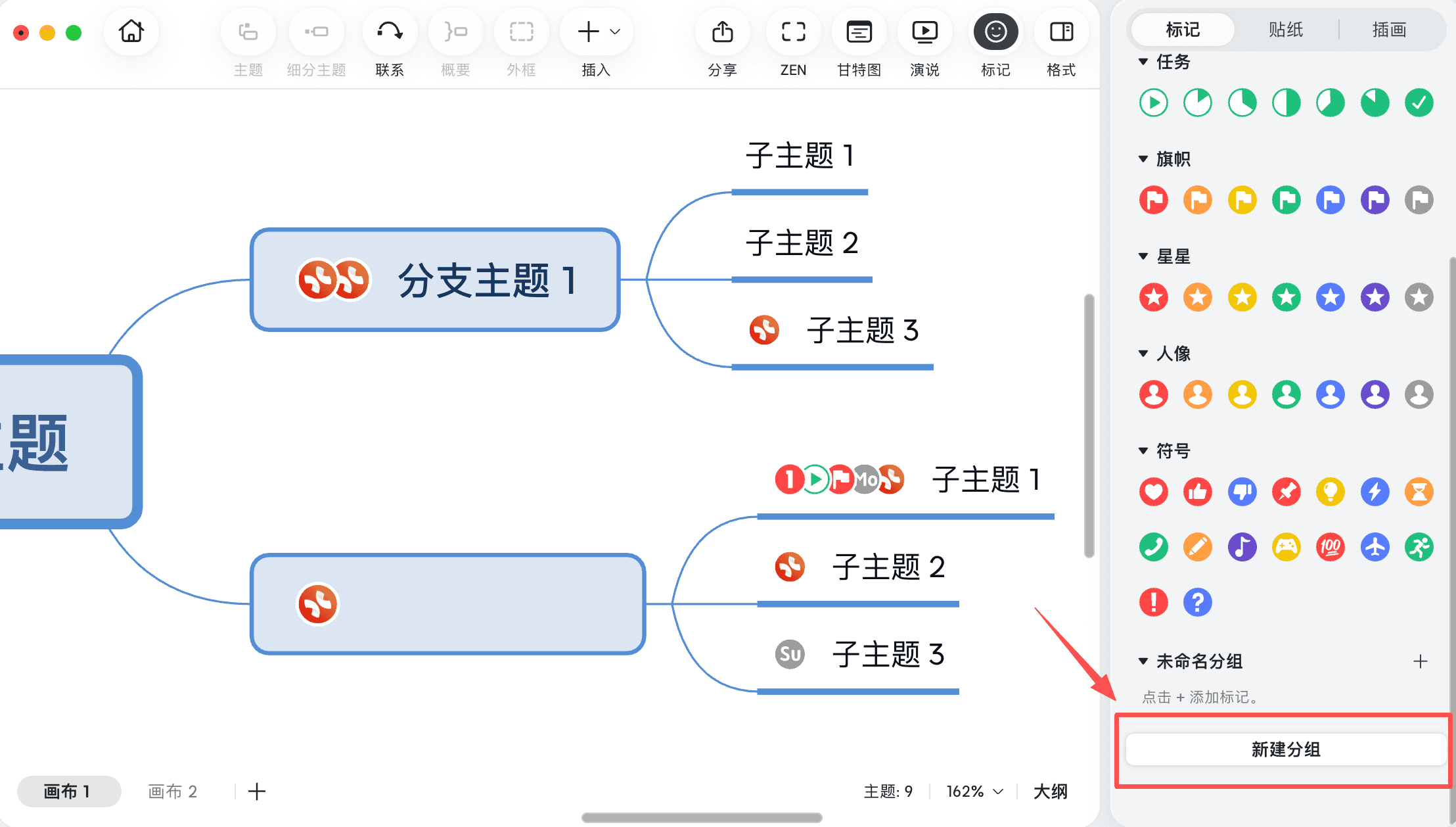
Task: Select the red star marker
Action: 1154,297
